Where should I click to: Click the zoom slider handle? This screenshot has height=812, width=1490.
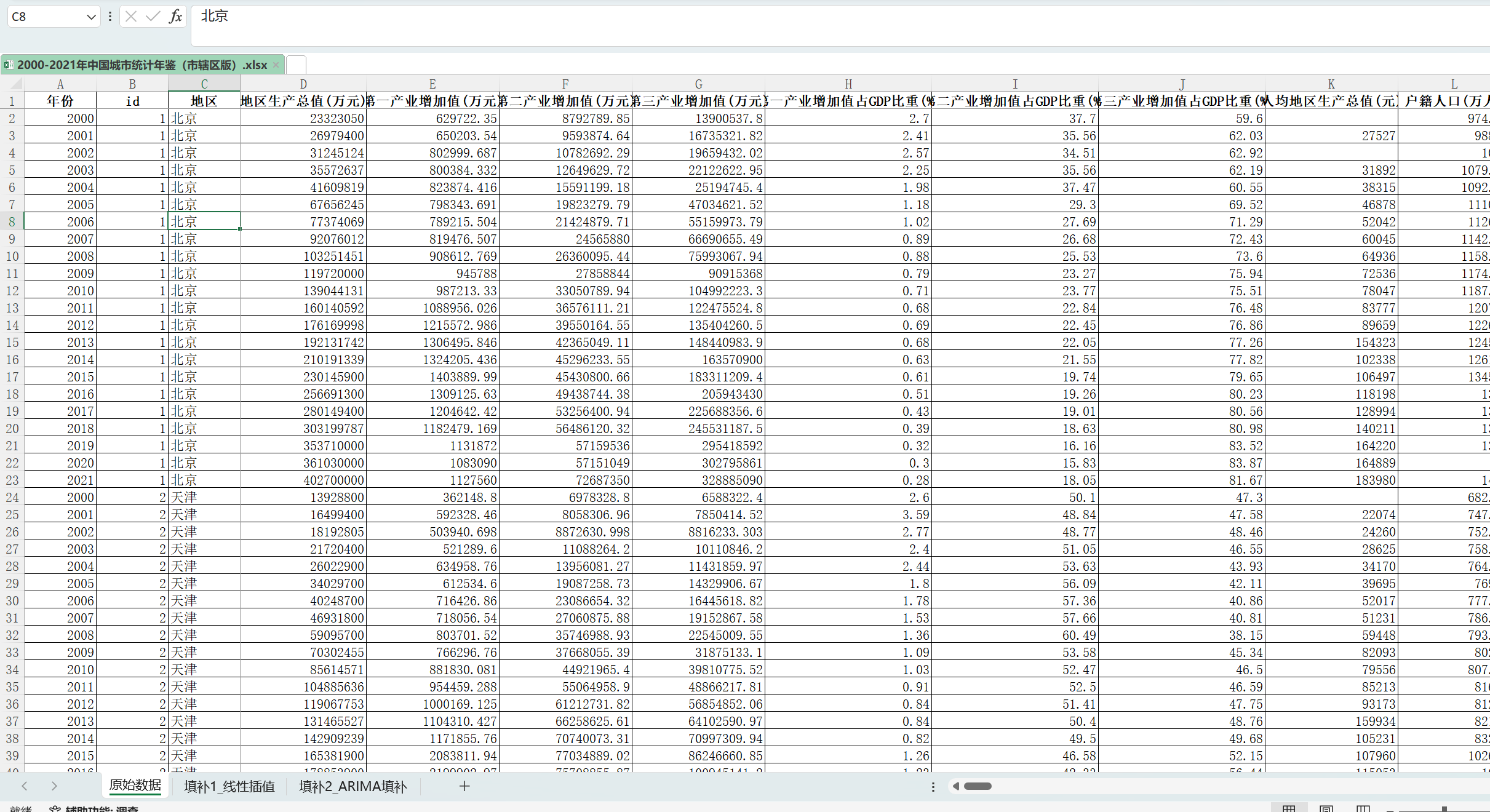pyautogui.click(x=1444, y=808)
